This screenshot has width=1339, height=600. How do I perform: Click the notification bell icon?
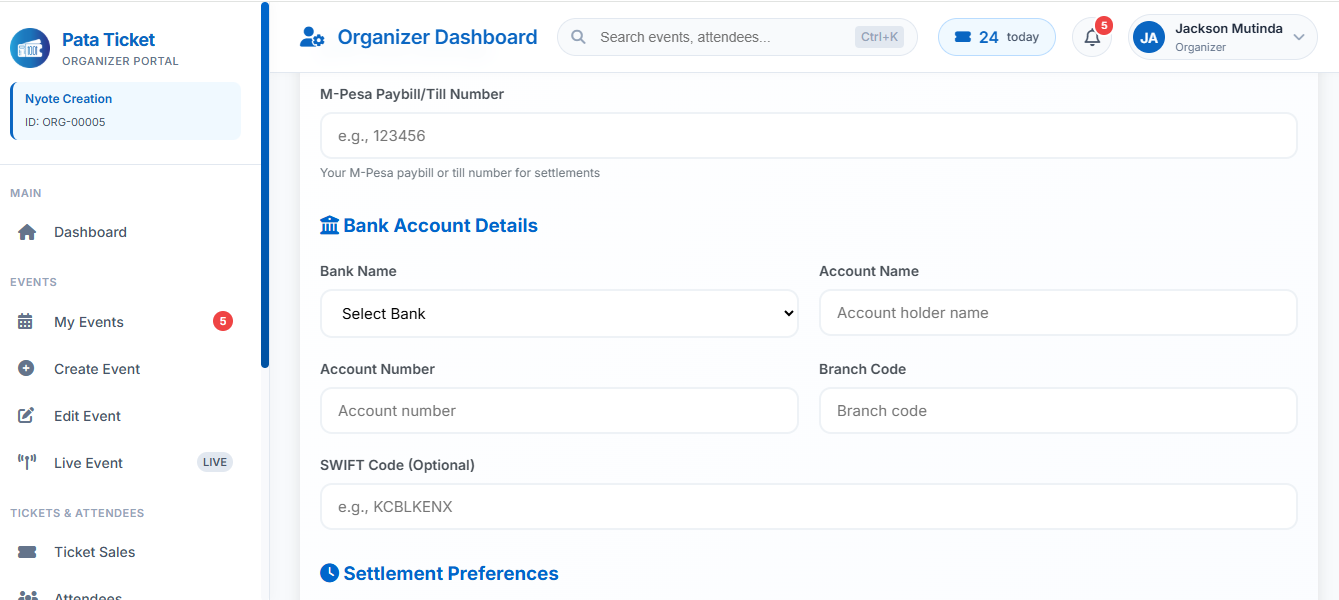1091,37
